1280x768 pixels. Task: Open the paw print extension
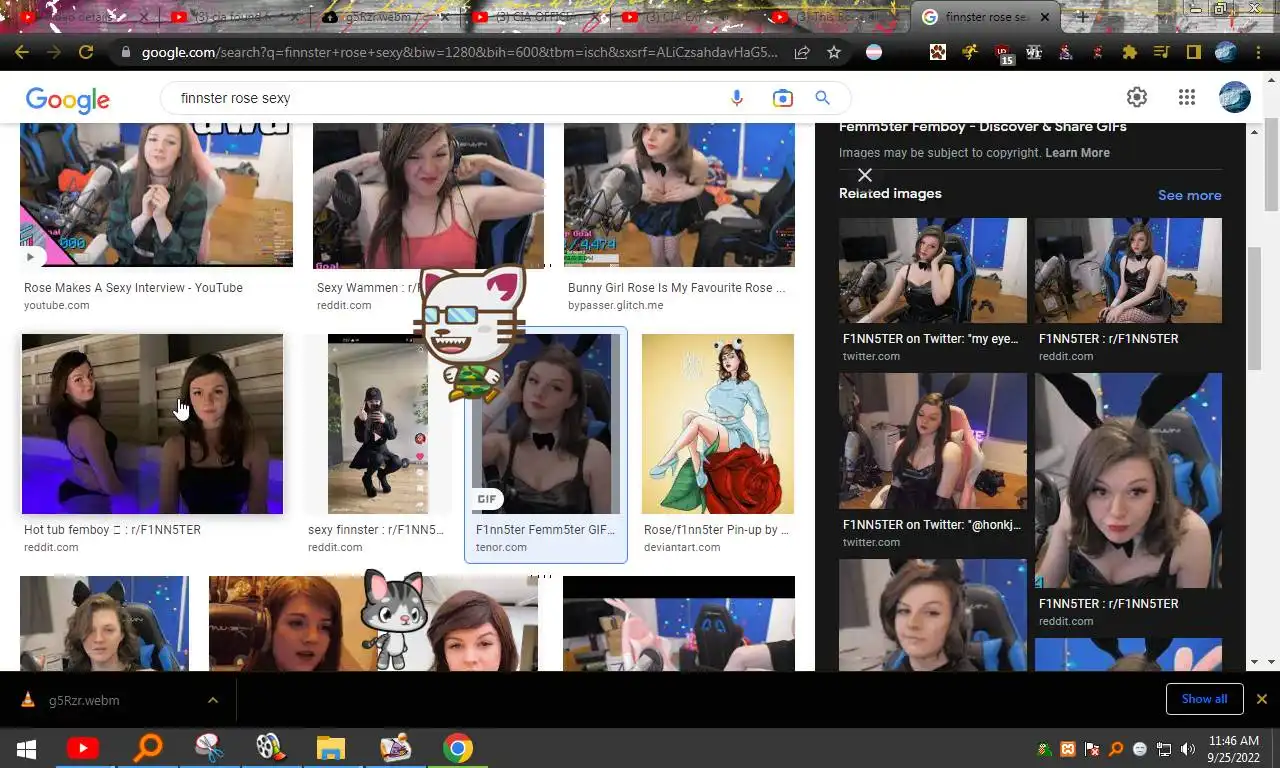937,52
